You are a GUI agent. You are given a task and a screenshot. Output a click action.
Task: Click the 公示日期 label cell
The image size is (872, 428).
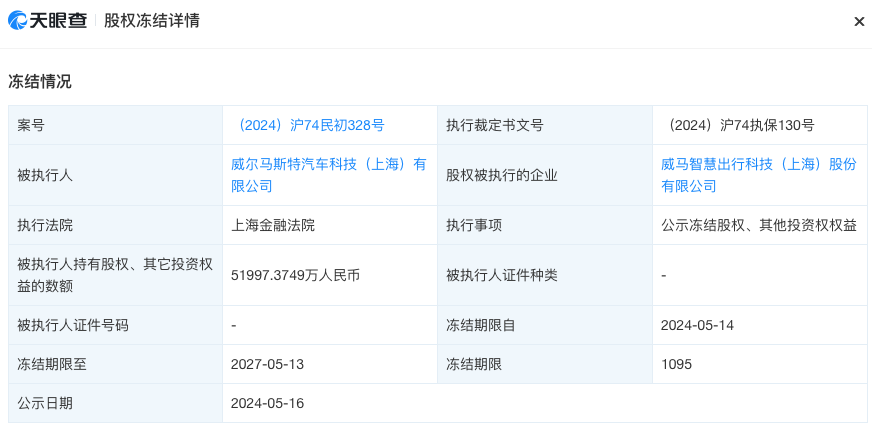click(116, 403)
